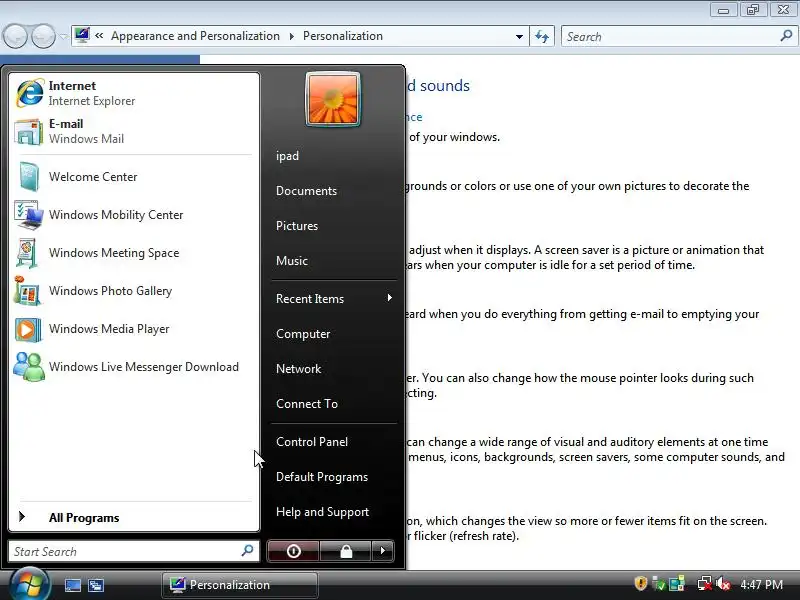Open Windows Mobility Center icon
The width and height of the screenshot is (800, 600).
(29, 215)
